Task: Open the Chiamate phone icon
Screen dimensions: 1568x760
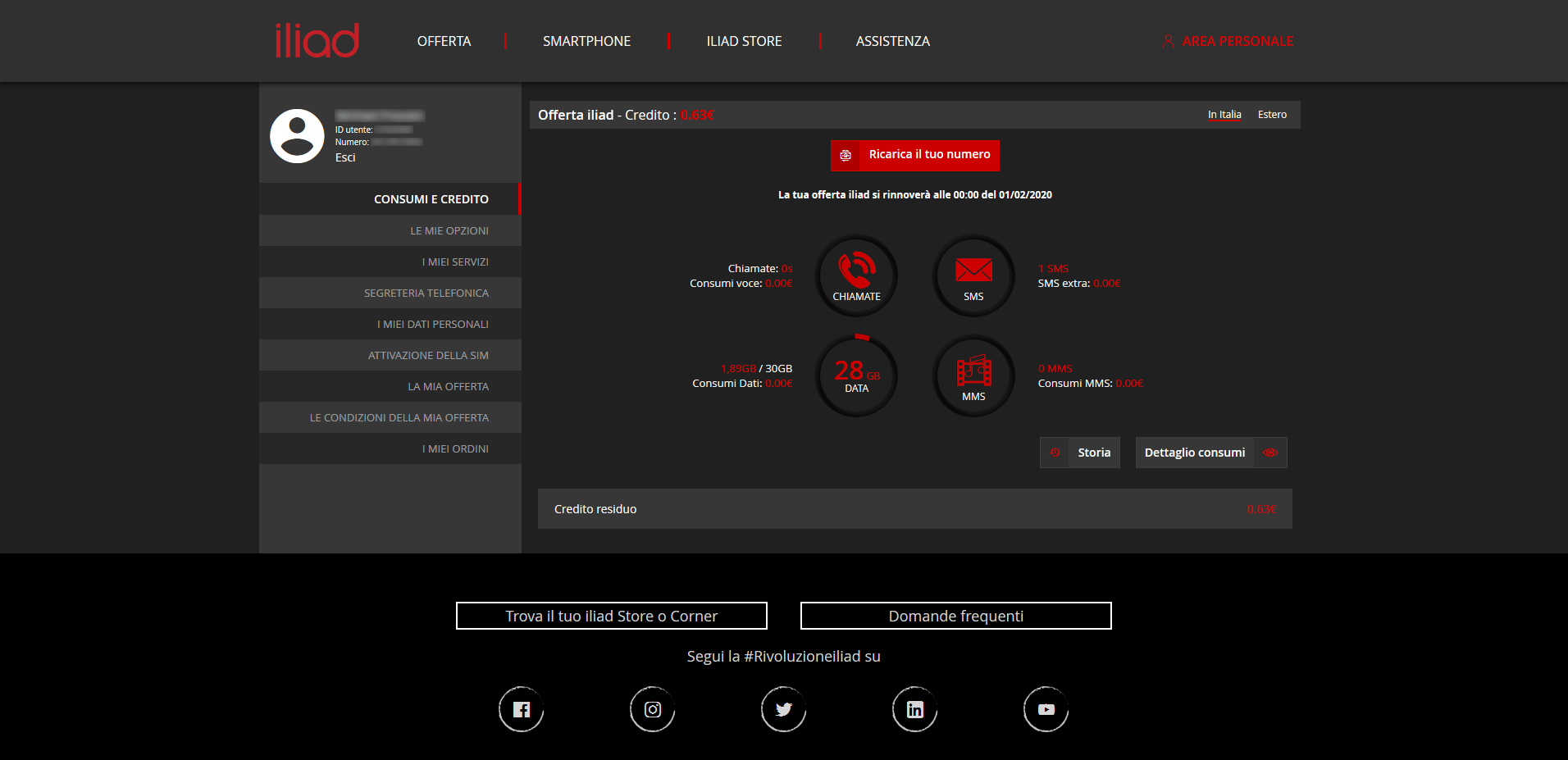Action: pyautogui.click(x=856, y=276)
